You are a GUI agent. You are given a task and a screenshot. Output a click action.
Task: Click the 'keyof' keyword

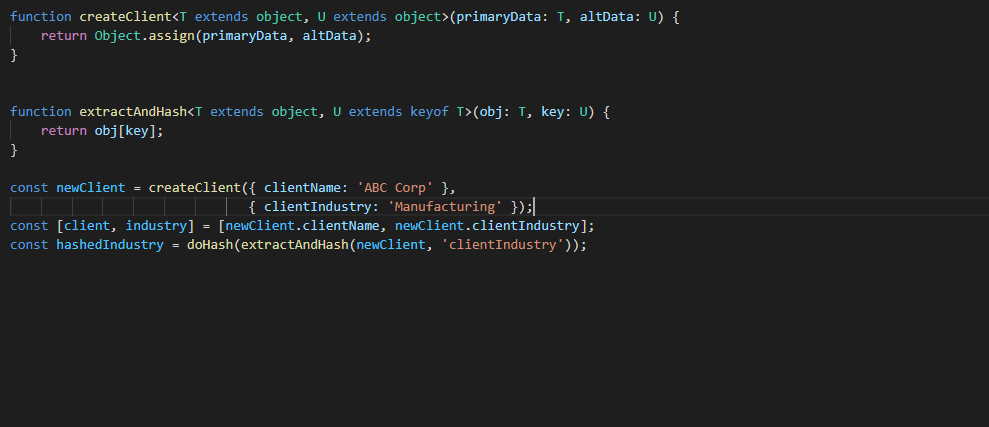point(430,112)
